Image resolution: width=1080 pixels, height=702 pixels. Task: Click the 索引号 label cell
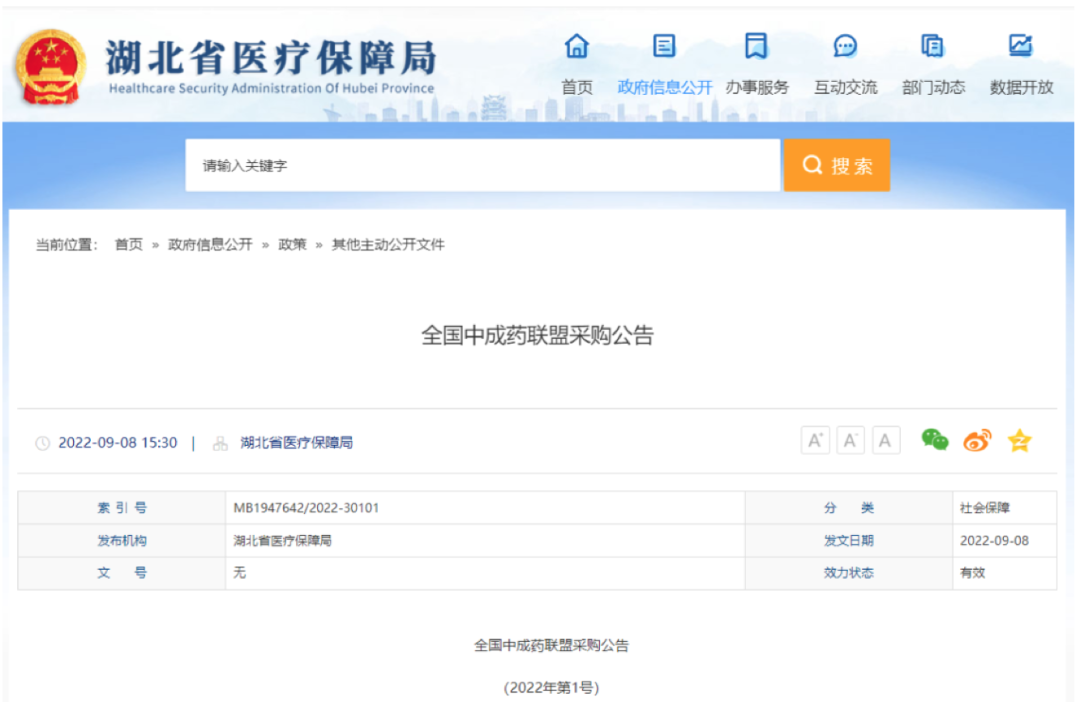point(122,508)
